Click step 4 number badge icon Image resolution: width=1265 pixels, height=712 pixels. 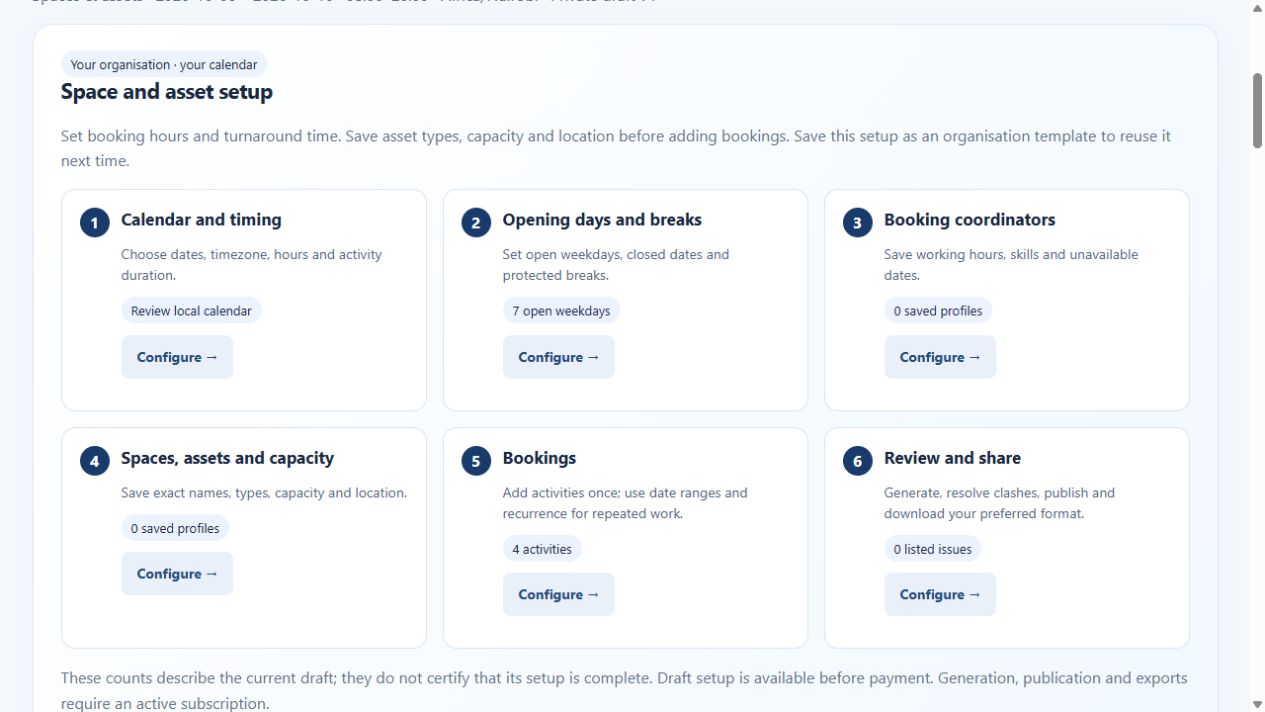pos(95,461)
